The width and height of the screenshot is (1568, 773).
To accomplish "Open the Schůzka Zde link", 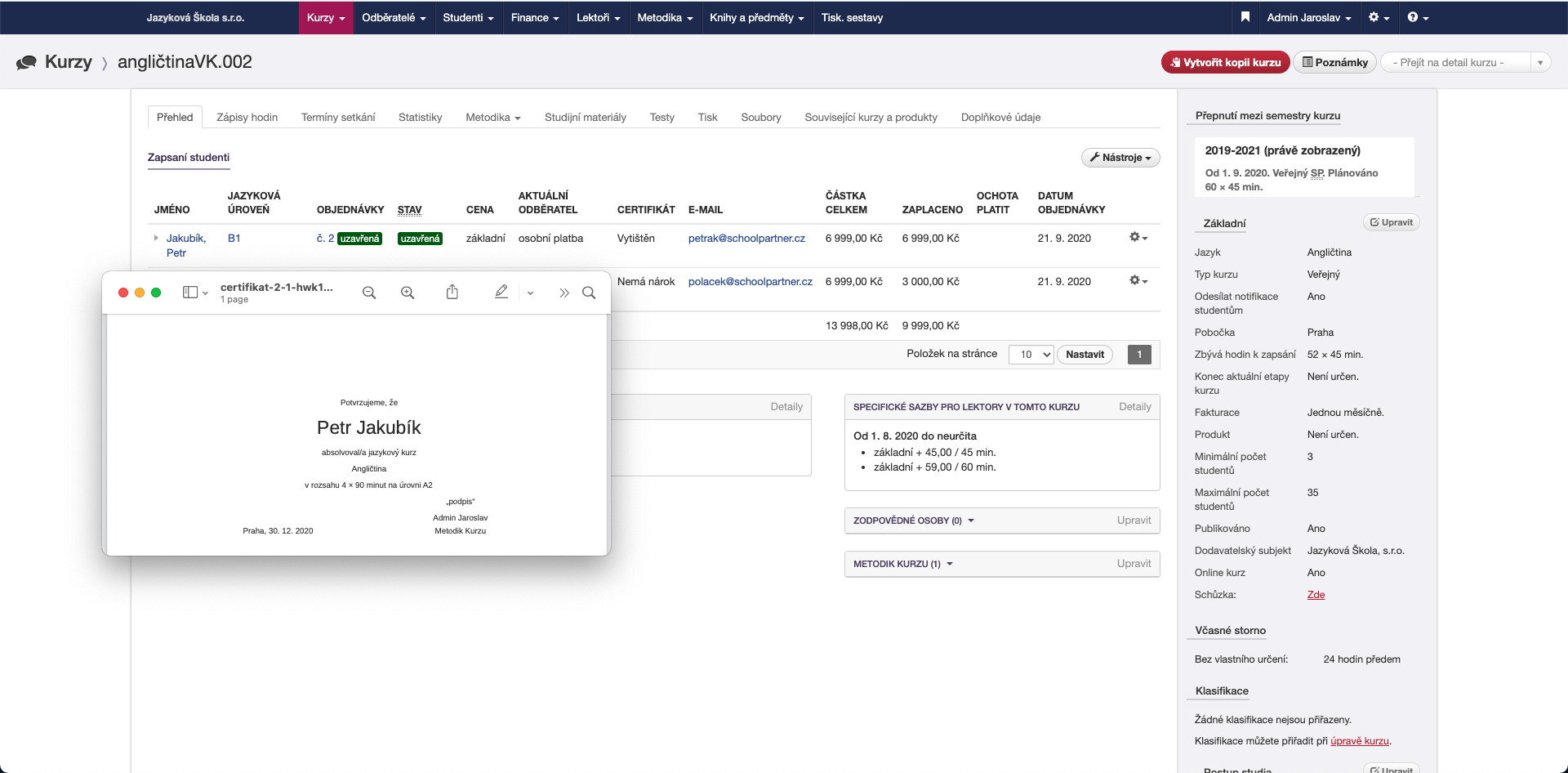I will 1316,595.
